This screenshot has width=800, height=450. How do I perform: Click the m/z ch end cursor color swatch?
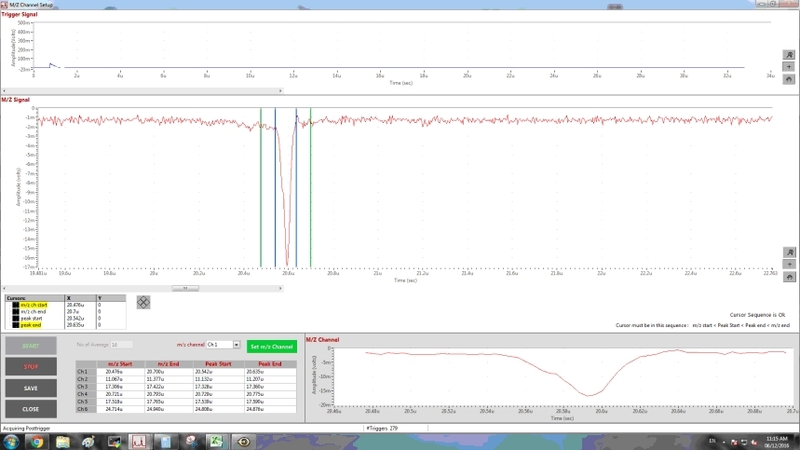point(16,312)
